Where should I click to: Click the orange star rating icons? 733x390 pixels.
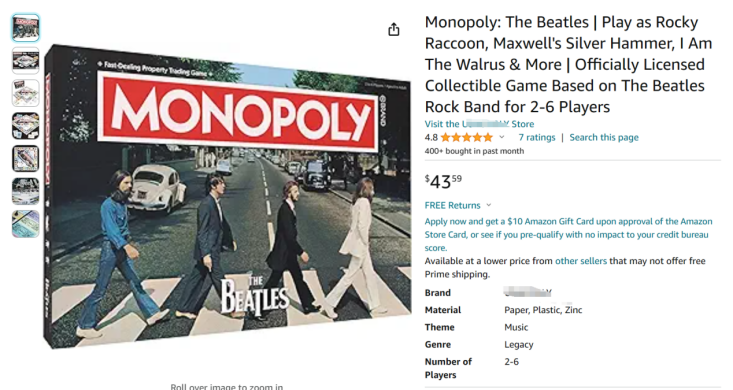[467, 137]
